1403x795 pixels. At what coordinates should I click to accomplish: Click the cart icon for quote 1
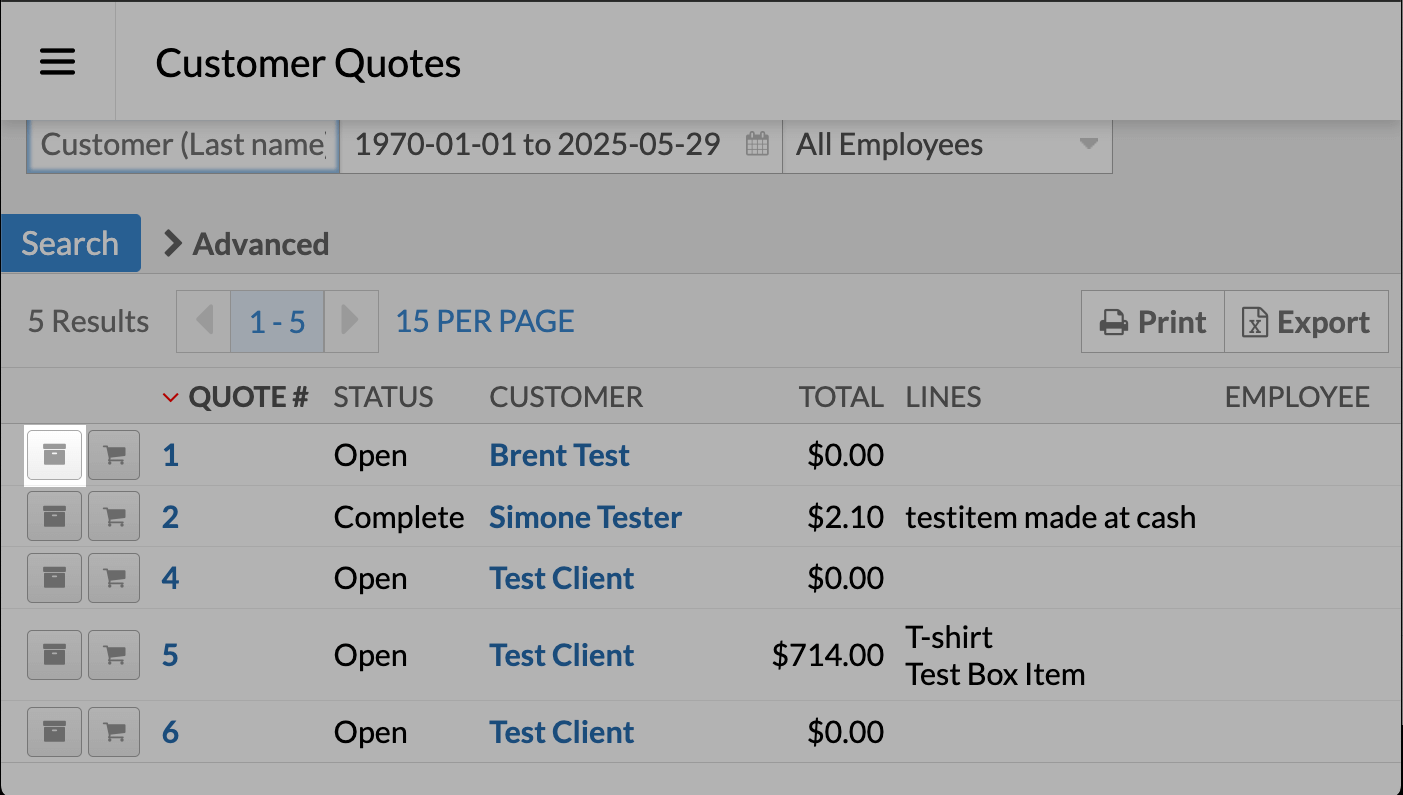(x=114, y=456)
